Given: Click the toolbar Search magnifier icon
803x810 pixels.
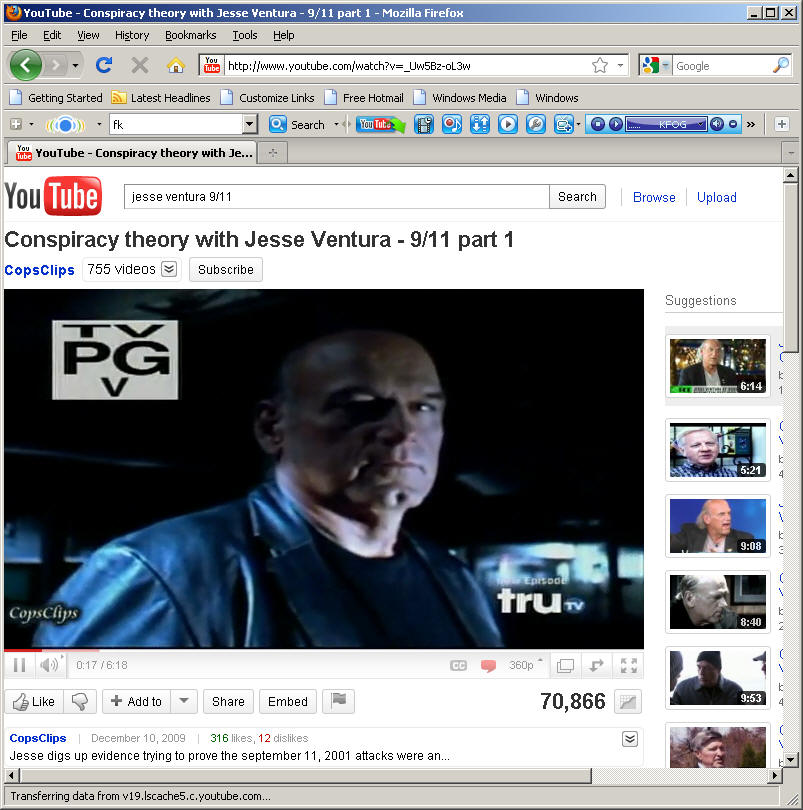Looking at the screenshot, I should click(x=277, y=124).
